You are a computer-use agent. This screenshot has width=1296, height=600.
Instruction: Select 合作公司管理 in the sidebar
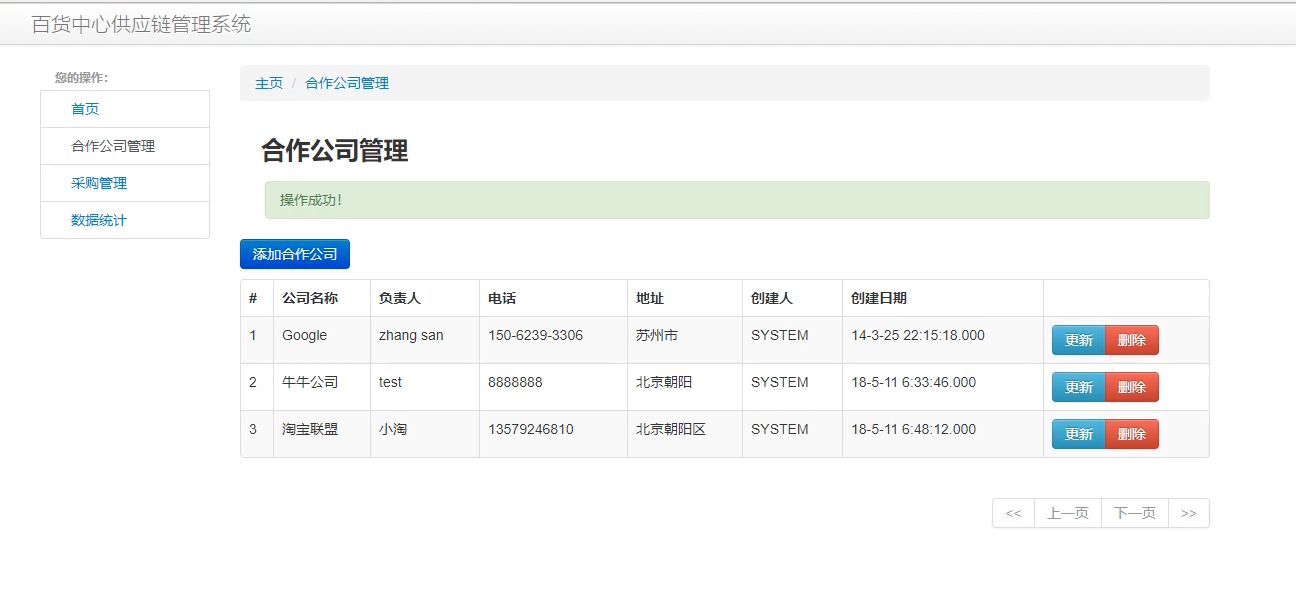click(x=125, y=146)
